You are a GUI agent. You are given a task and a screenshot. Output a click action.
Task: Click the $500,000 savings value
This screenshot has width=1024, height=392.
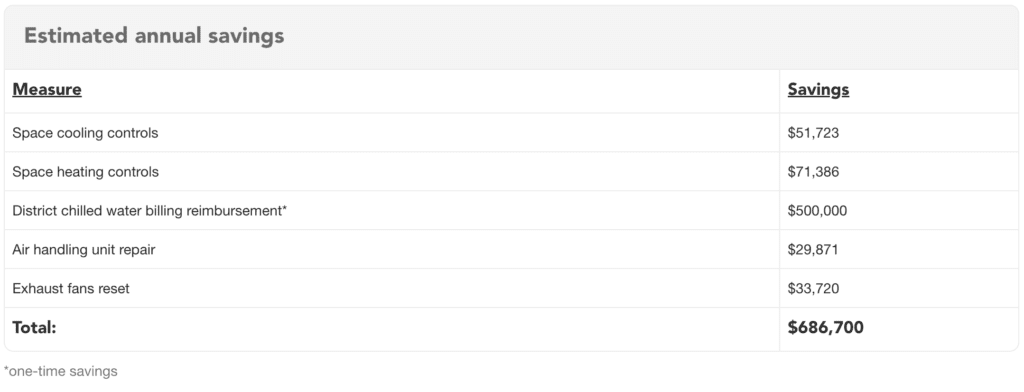[817, 210]
